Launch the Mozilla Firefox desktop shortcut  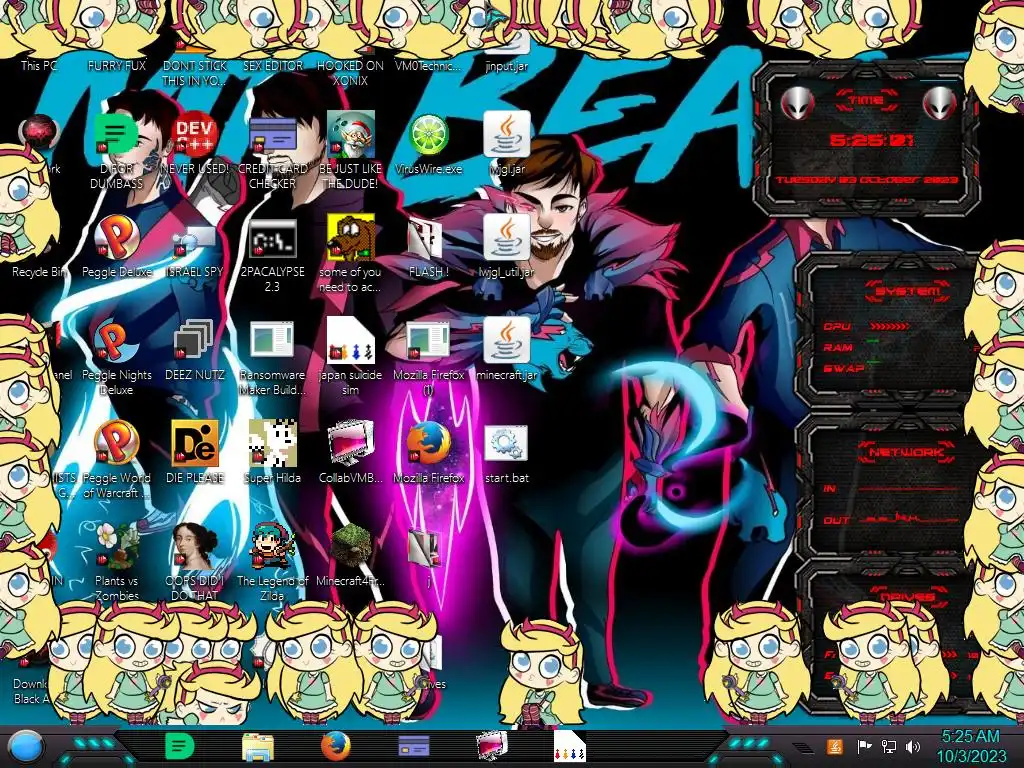click(429, 444)
